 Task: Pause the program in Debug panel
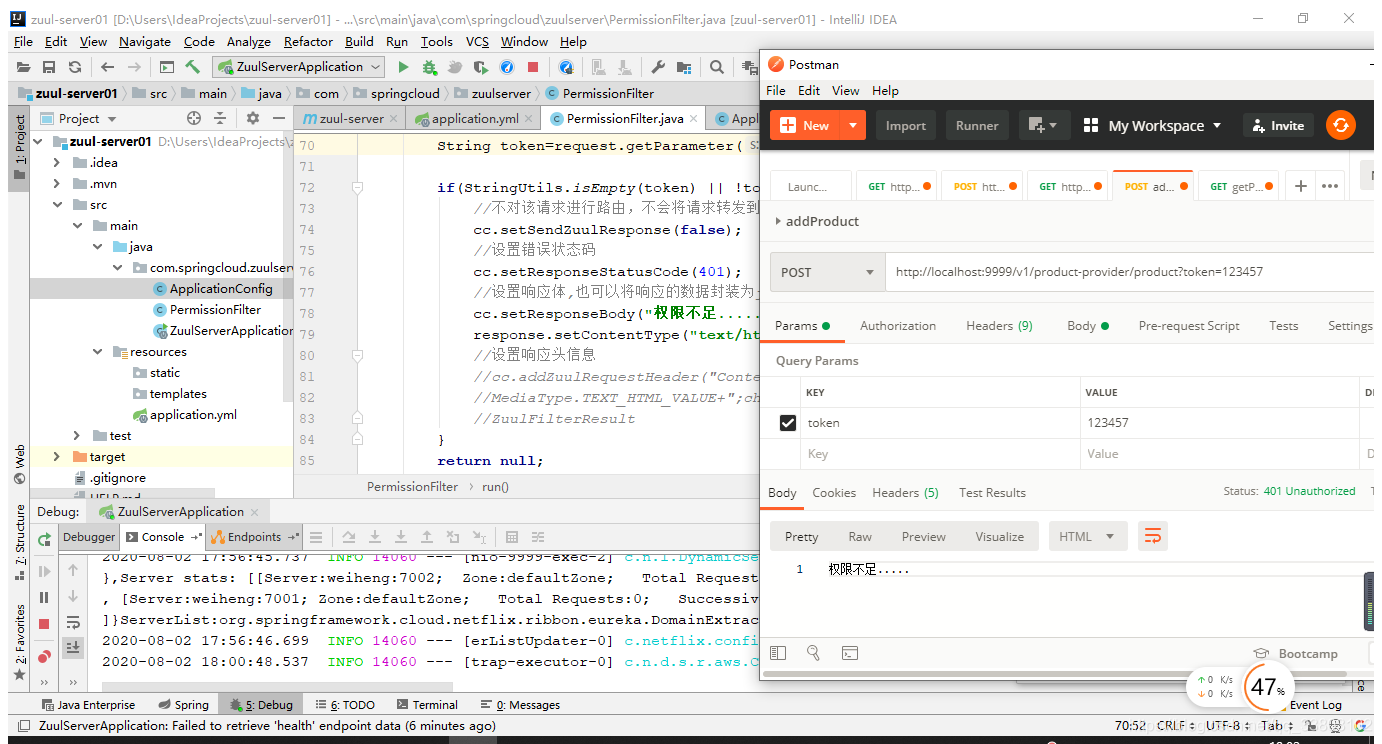pos(44,597)
